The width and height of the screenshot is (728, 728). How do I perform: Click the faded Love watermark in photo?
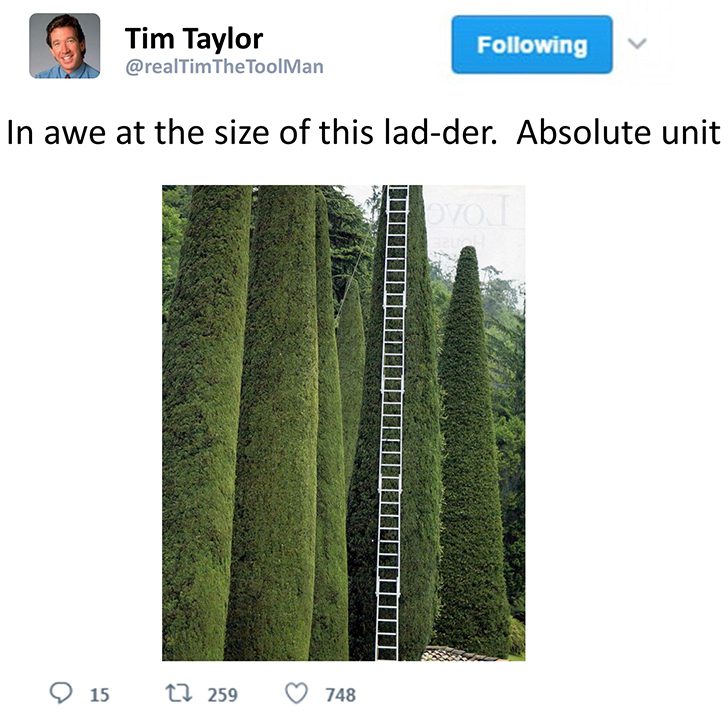click(x=468, y=213)
